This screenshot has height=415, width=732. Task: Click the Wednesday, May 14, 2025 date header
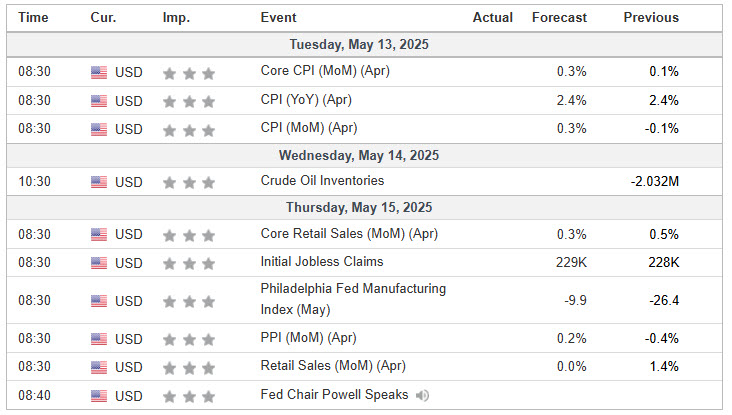pos(359,155)
